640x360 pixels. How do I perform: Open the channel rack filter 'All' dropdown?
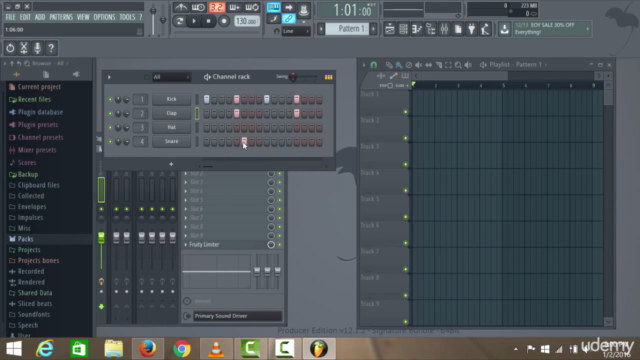point(171,77)
